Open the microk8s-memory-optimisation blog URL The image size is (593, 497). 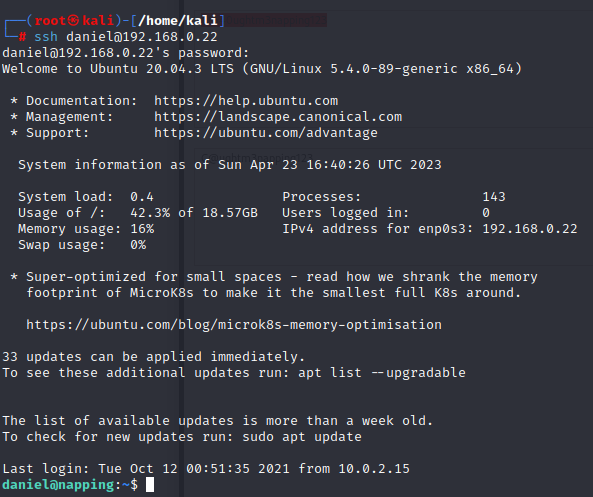click(x=234, y=325)
